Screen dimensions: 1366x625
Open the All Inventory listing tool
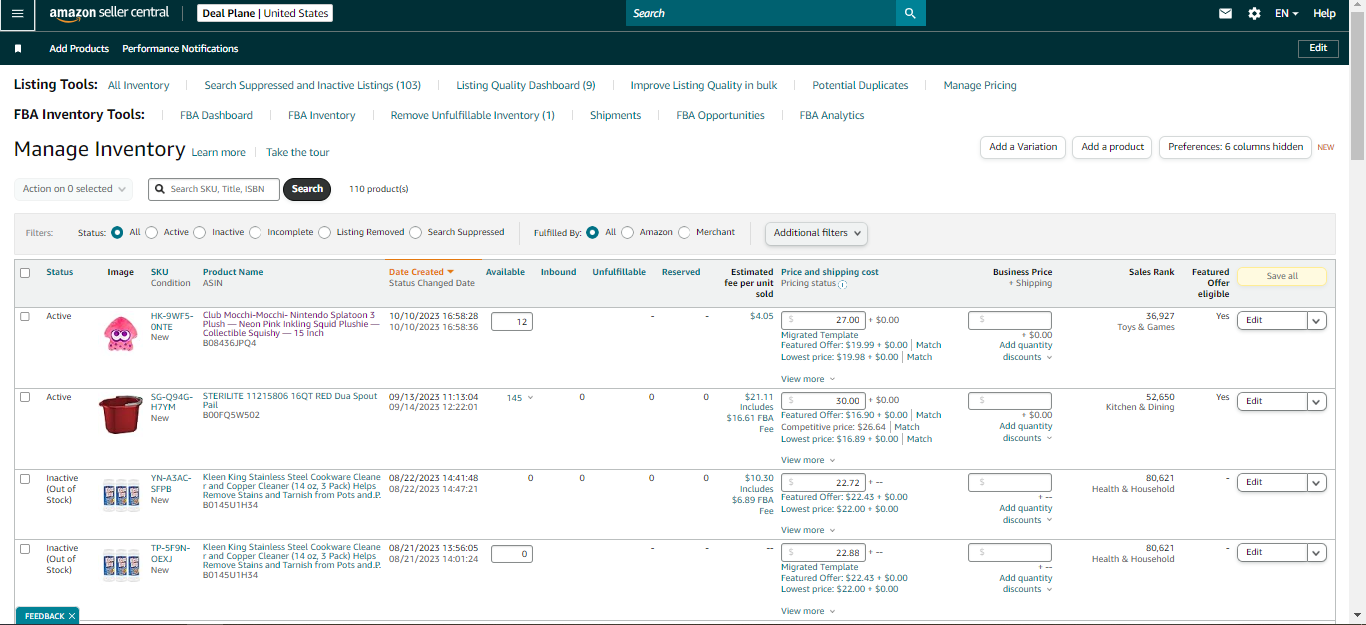(x=139, y=86)
